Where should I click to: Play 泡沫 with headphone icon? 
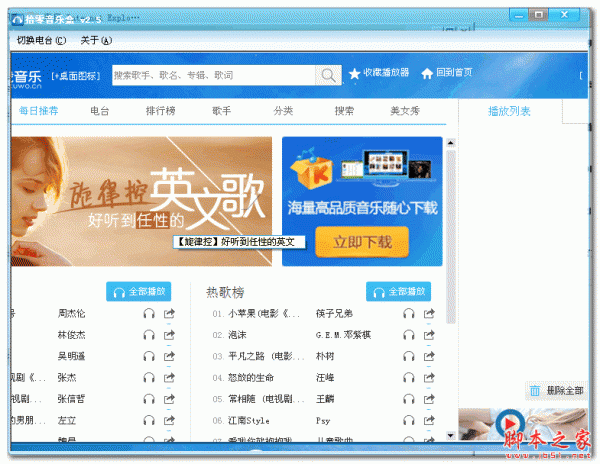pos(409,335)
